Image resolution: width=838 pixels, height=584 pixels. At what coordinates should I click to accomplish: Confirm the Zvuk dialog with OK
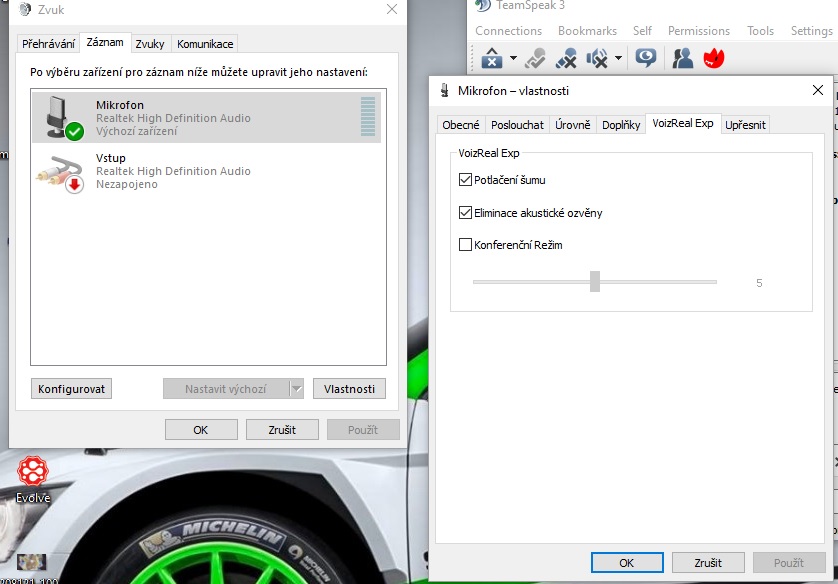point(201,430)
